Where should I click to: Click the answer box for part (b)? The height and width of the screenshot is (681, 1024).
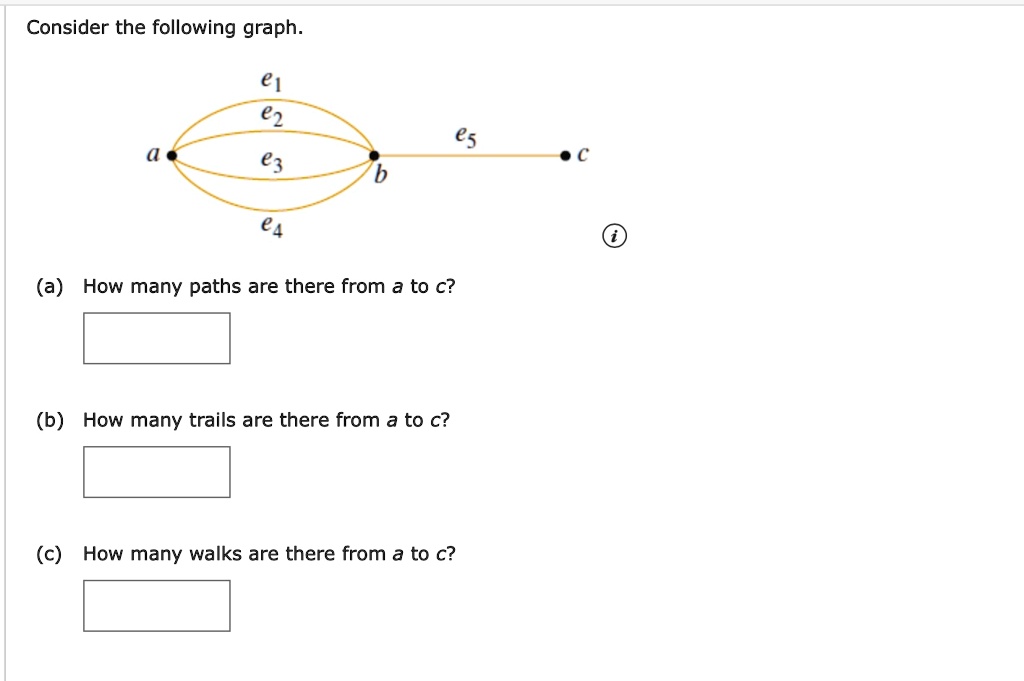pyautogui.click(x=156, y=471)
